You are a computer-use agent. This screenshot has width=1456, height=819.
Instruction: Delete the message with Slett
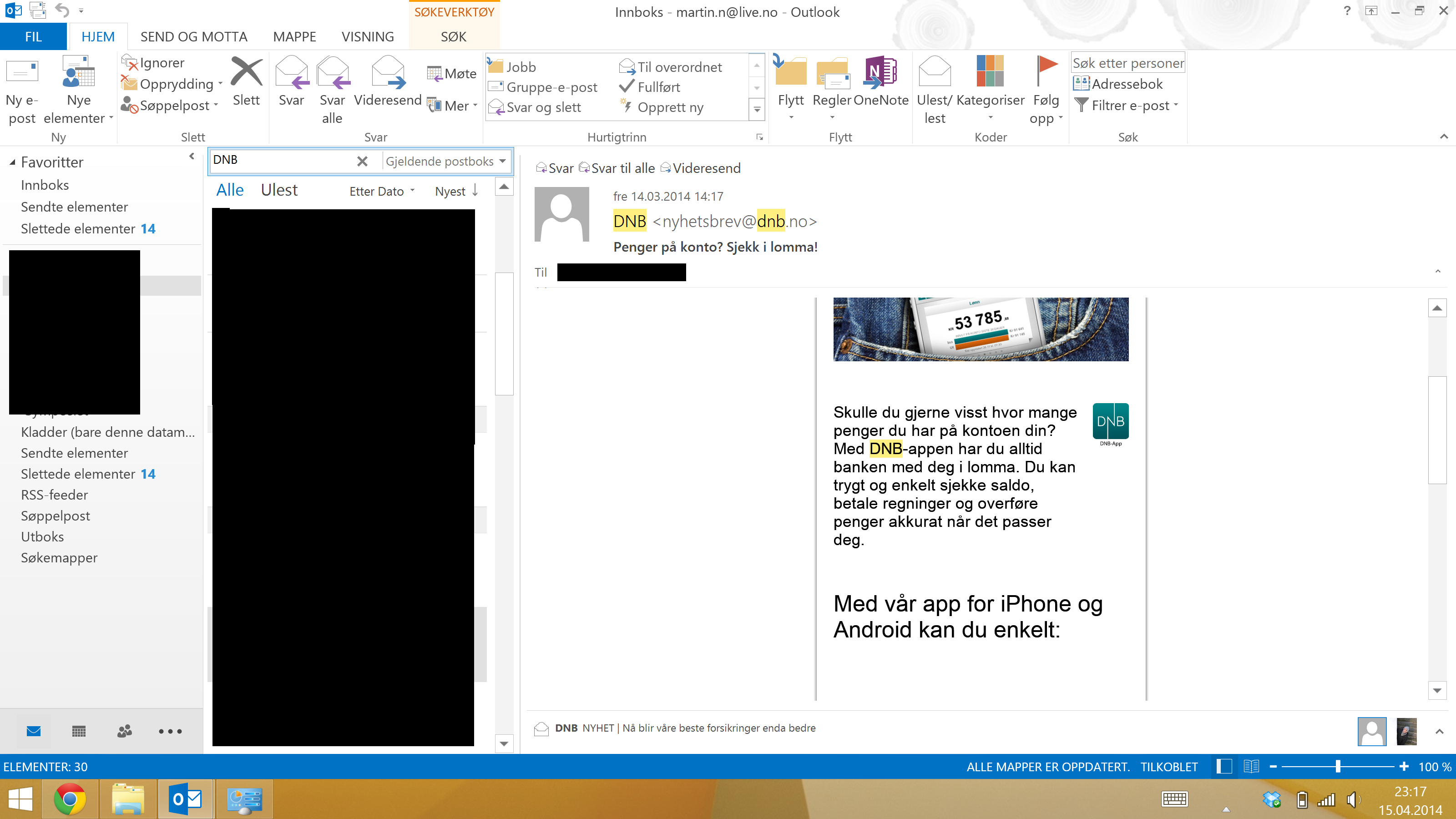(x=247, y=82)
